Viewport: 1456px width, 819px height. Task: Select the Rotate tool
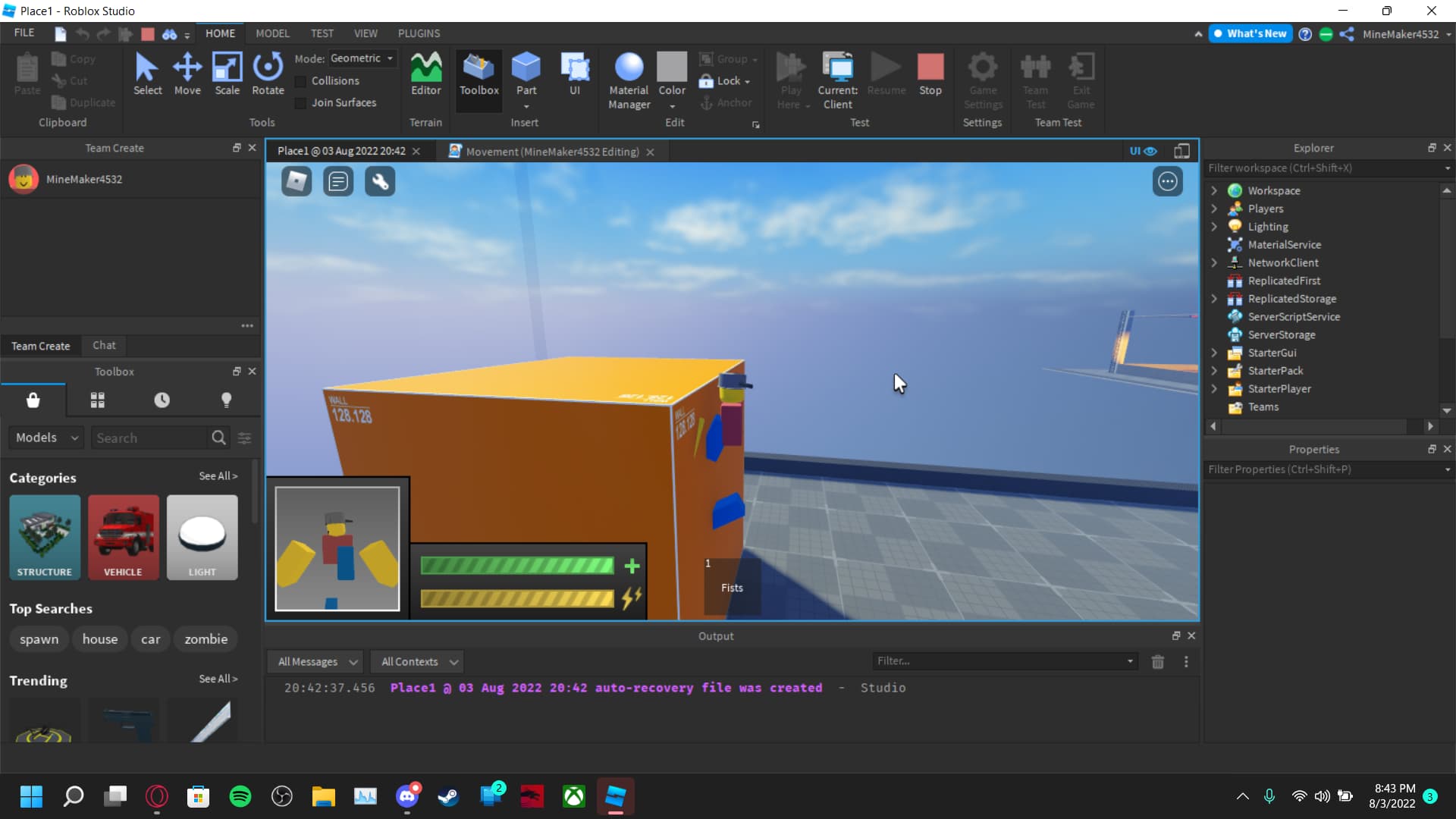point(268,74)
